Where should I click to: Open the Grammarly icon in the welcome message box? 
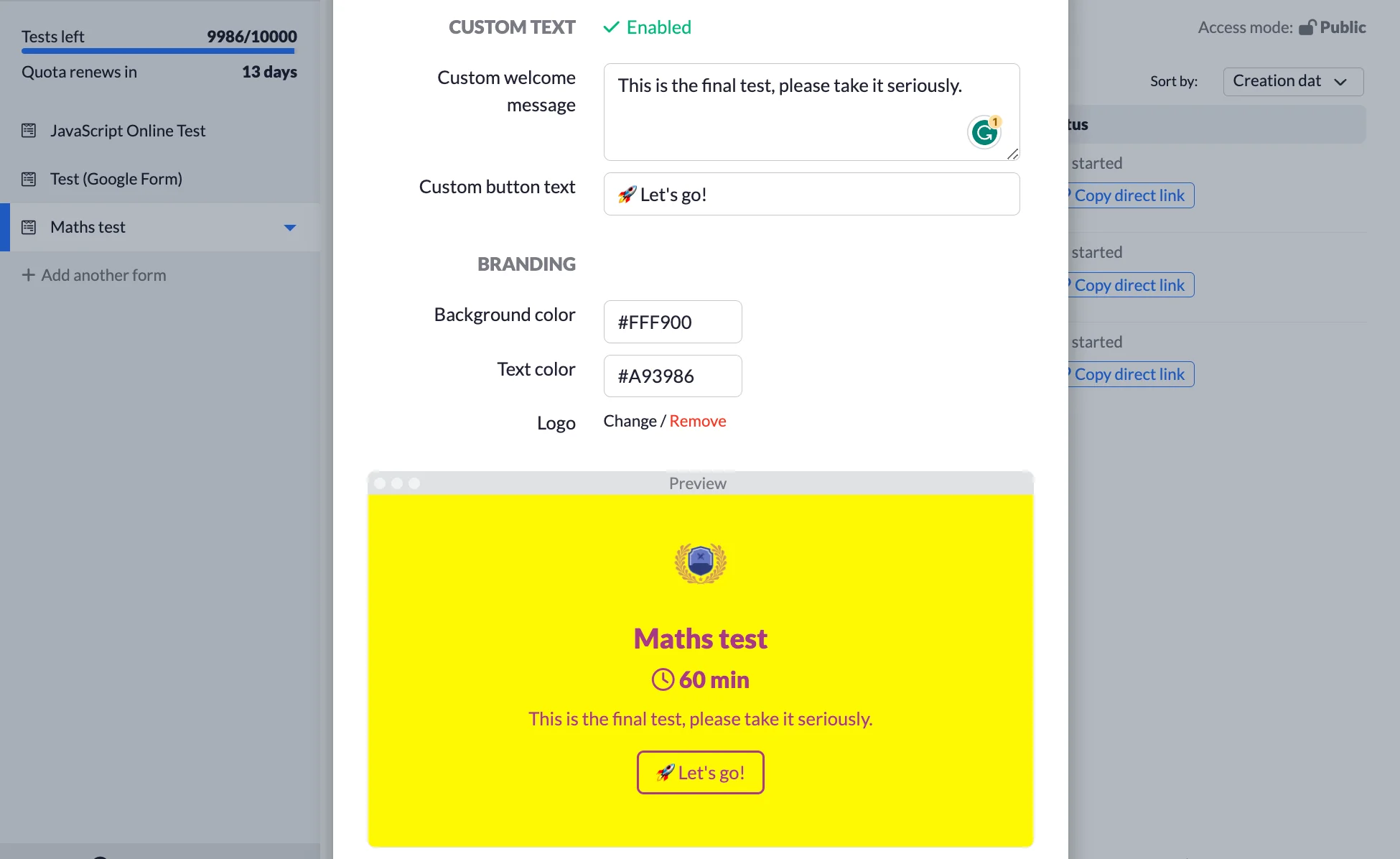984,131
